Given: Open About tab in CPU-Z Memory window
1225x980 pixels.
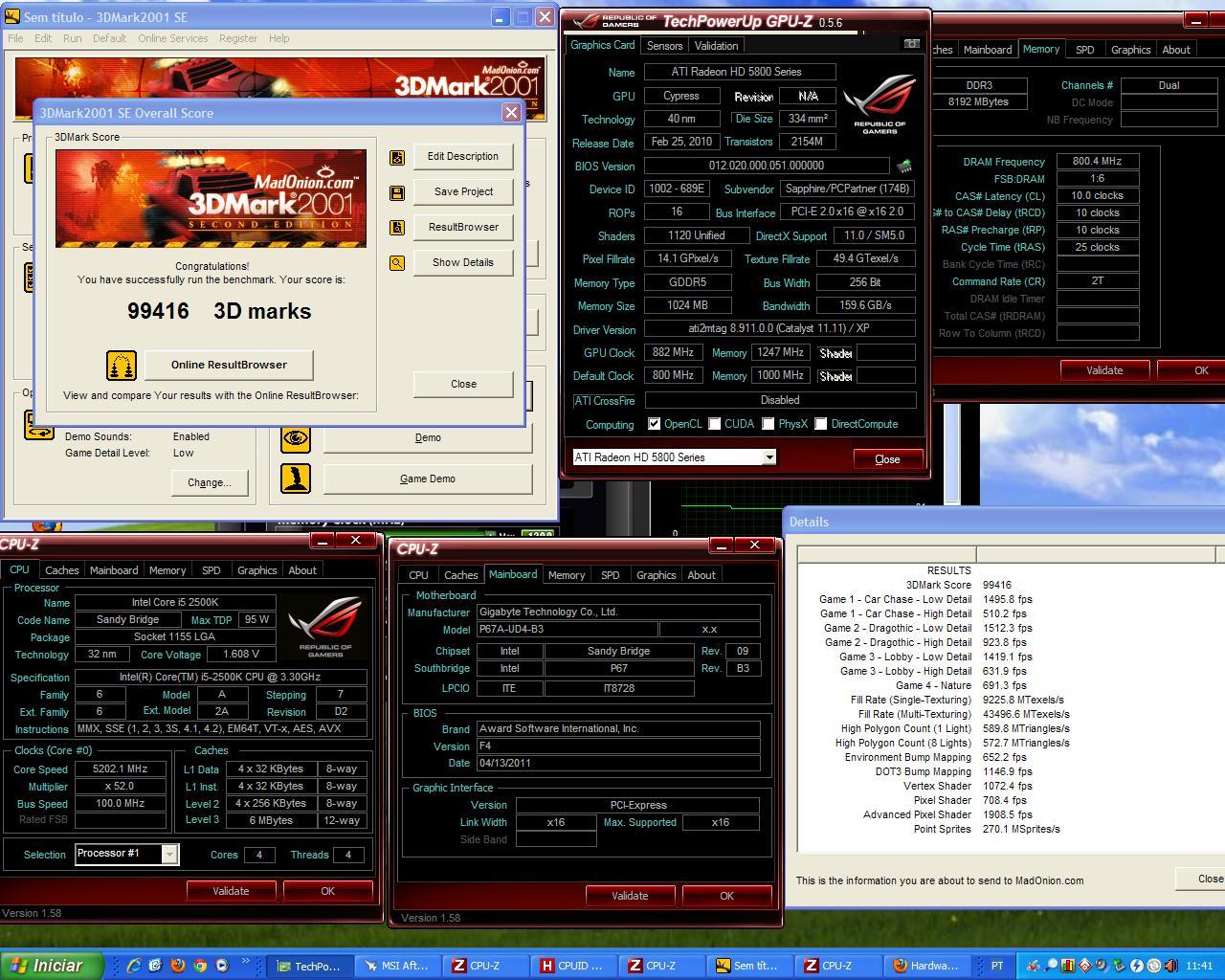Looking at the screenshot, I should pyautogui.click(x=1176, y=50).
